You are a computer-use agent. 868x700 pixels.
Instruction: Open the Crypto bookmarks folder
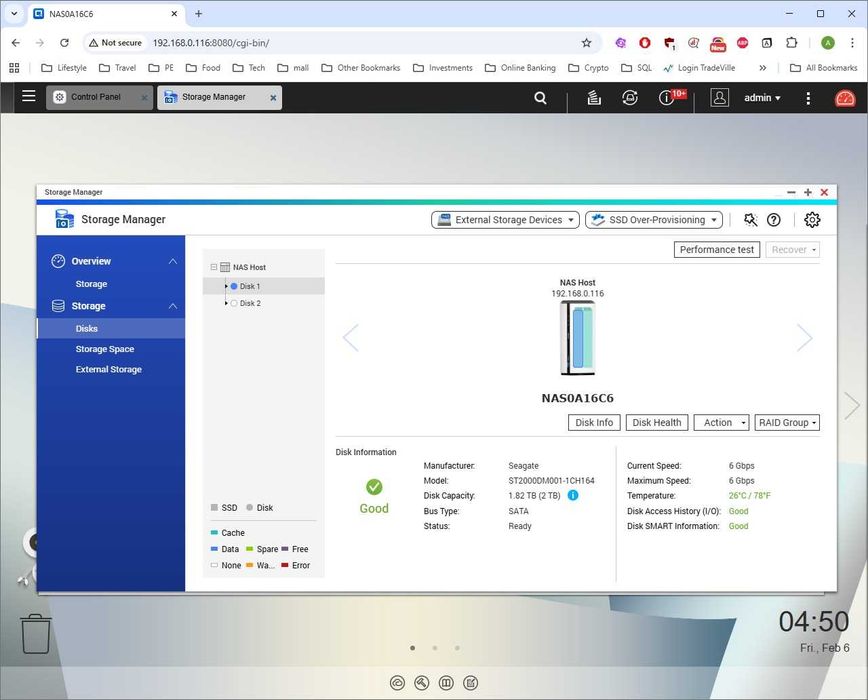(588, 68)
